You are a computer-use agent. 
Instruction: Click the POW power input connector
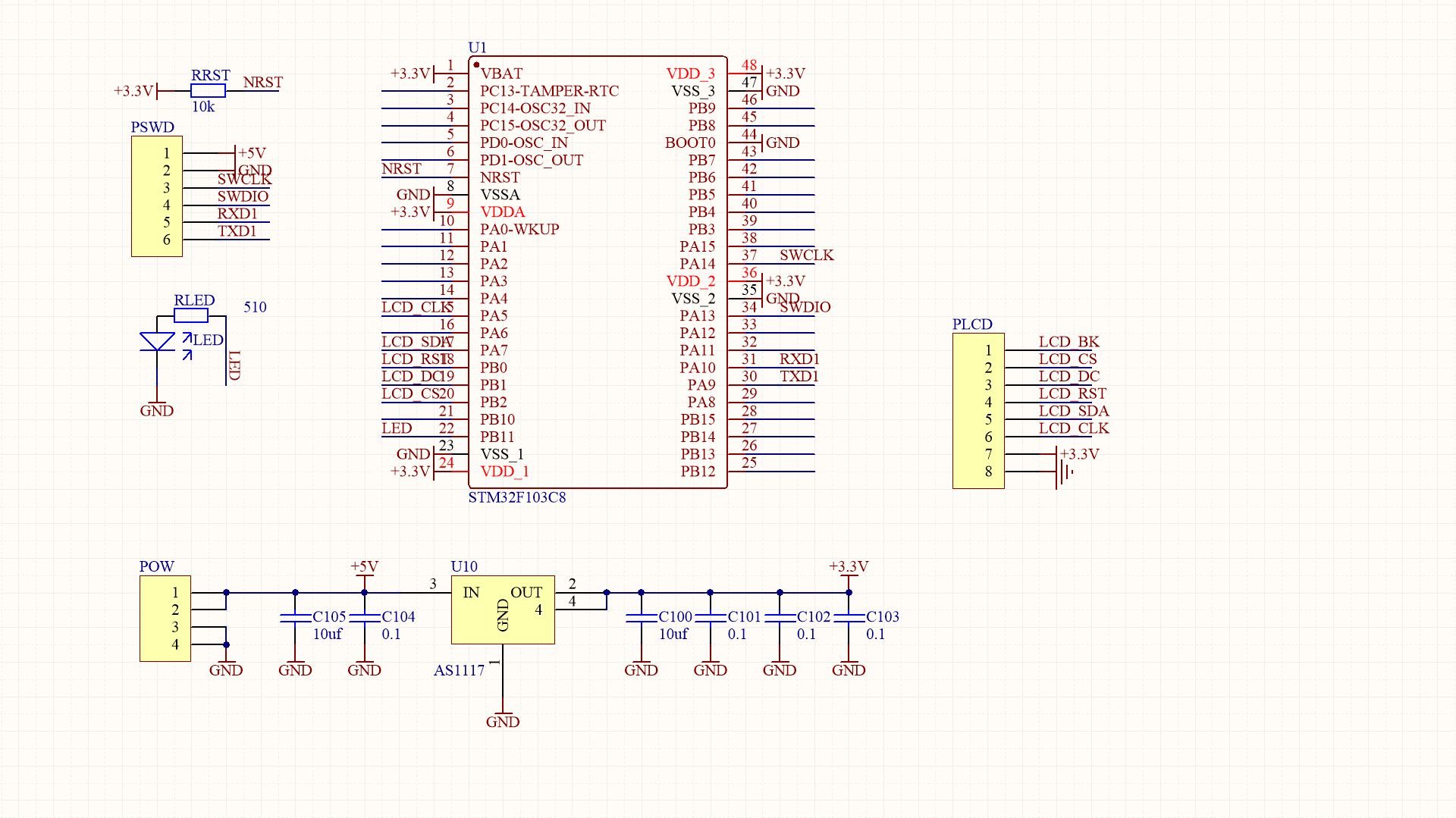164,618
